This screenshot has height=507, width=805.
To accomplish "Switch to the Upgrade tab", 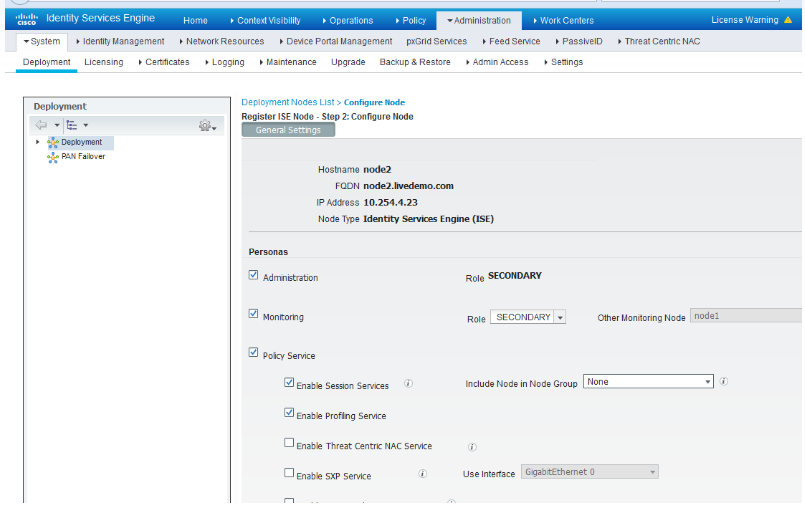I will 348,62.
